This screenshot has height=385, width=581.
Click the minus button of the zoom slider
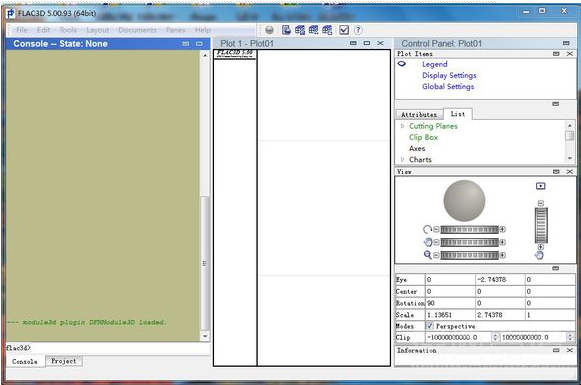(x=436, y=255)
